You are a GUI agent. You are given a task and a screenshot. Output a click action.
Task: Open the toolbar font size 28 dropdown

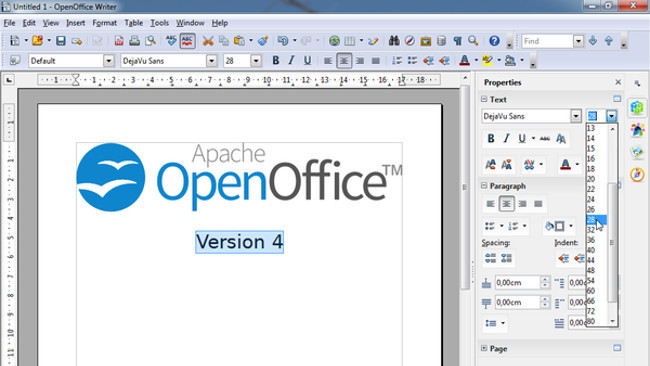point(256,61)
